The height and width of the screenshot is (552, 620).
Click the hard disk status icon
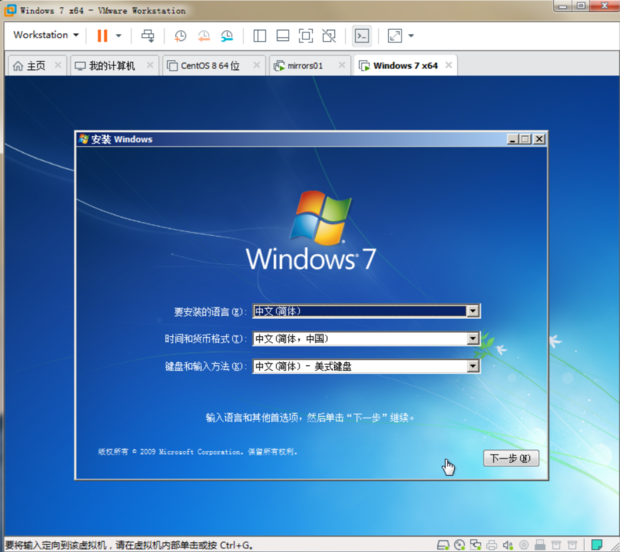click(443, 545)
